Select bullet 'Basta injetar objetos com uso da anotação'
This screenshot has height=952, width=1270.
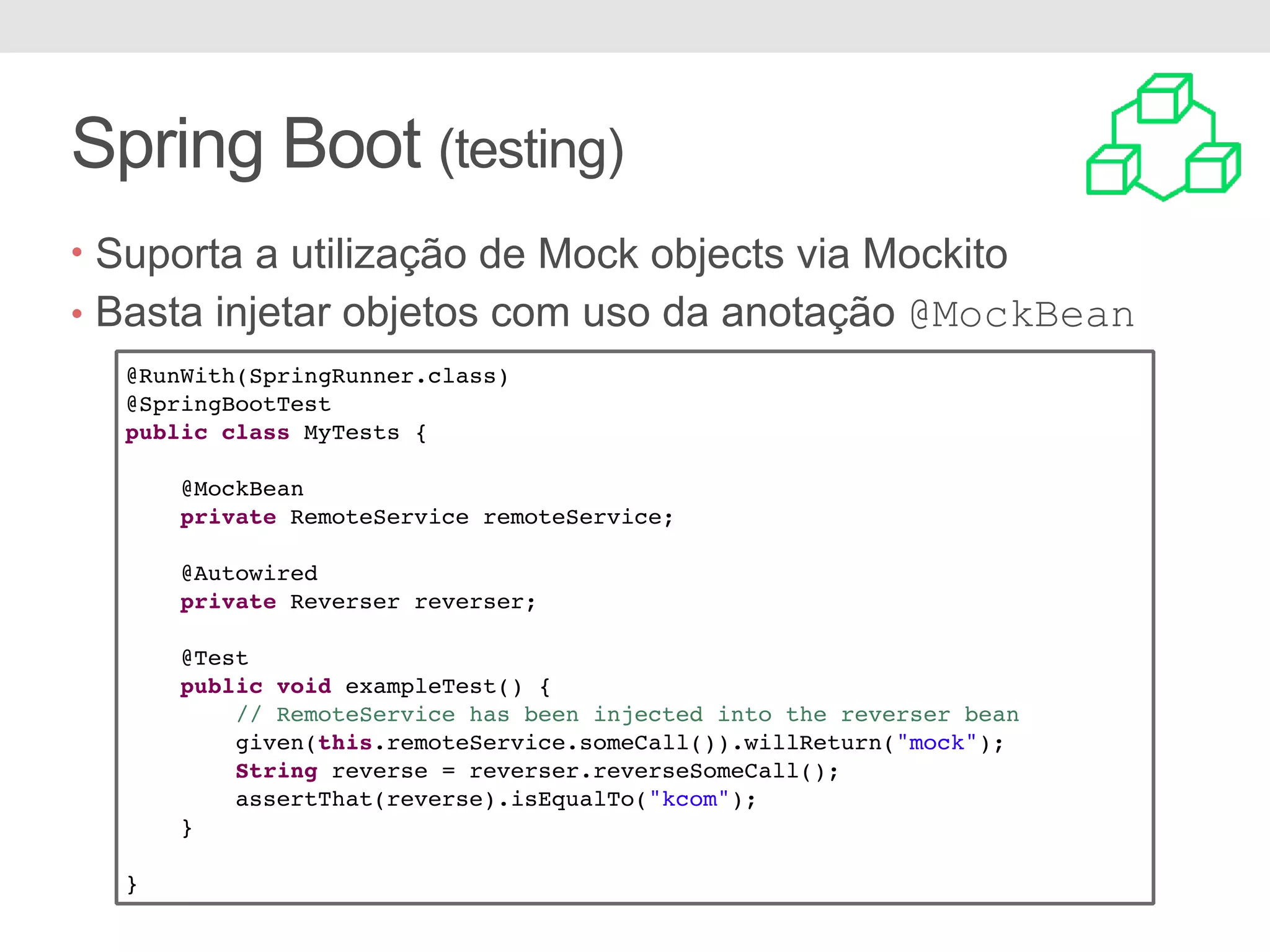[495, 312]
